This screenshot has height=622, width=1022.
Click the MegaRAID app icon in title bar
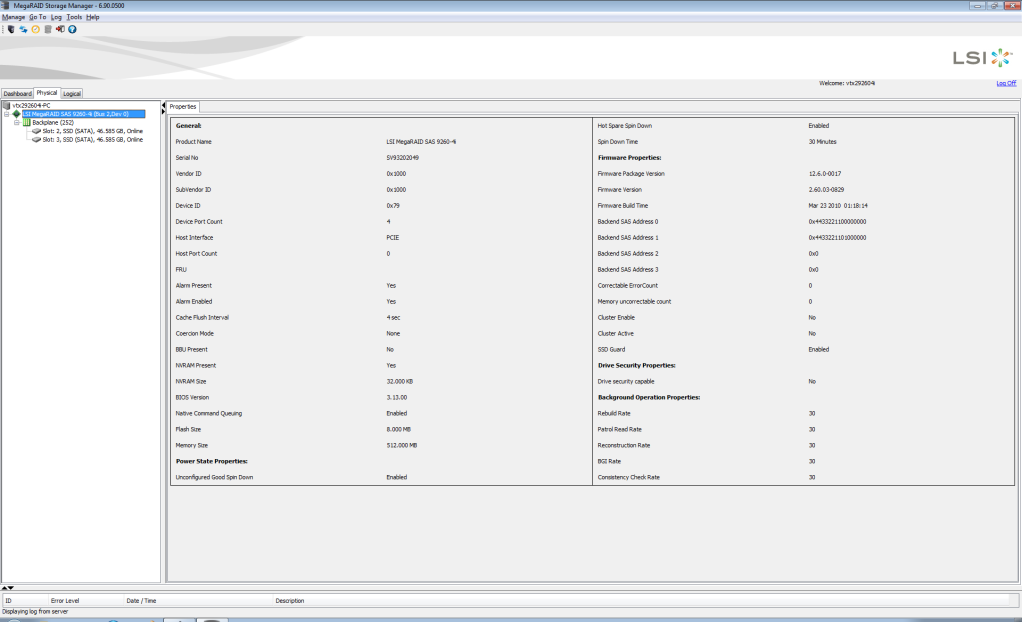tap(6, 5)
